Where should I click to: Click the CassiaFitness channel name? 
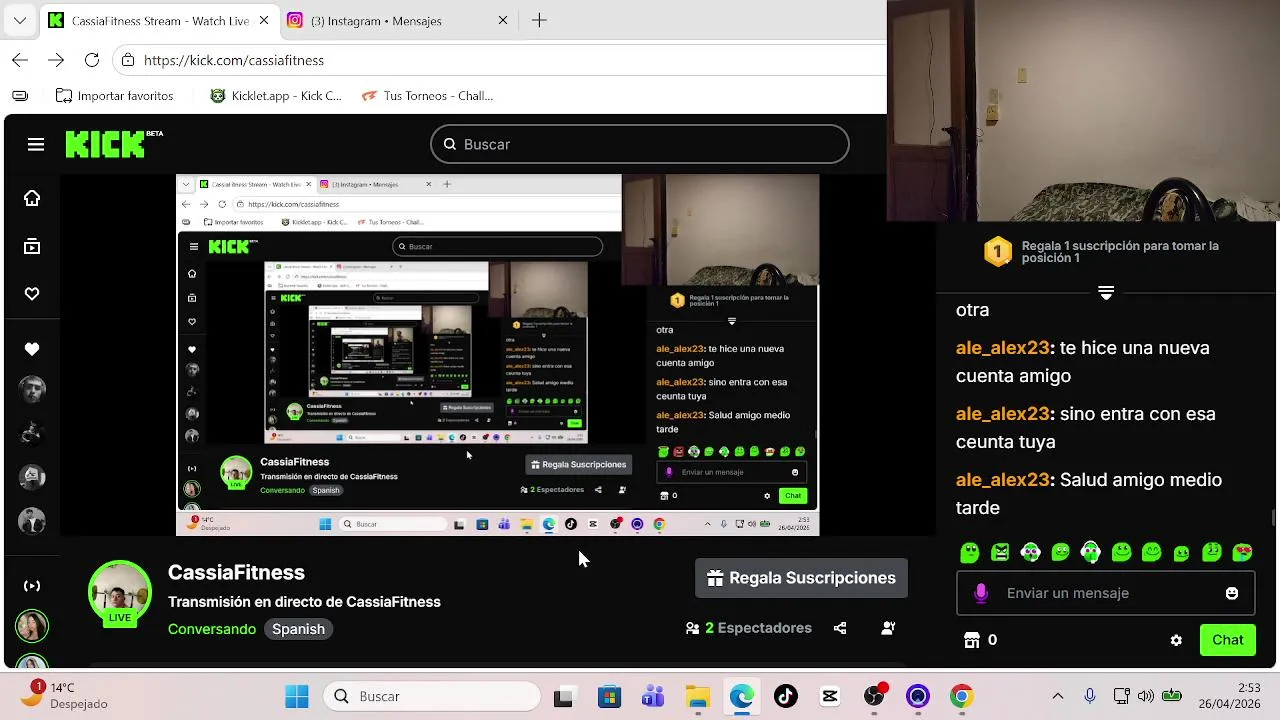click(236, 572)
